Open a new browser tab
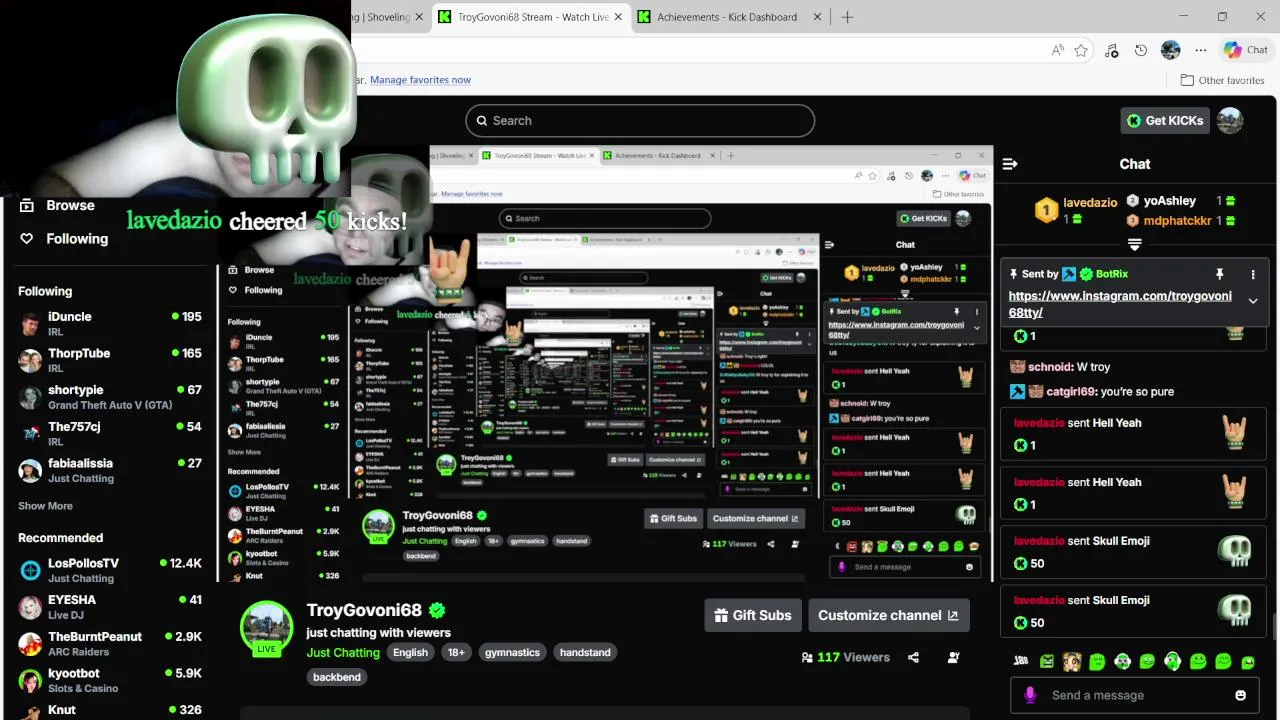Viewport: 1280px width, 720px height. [847, 17]
